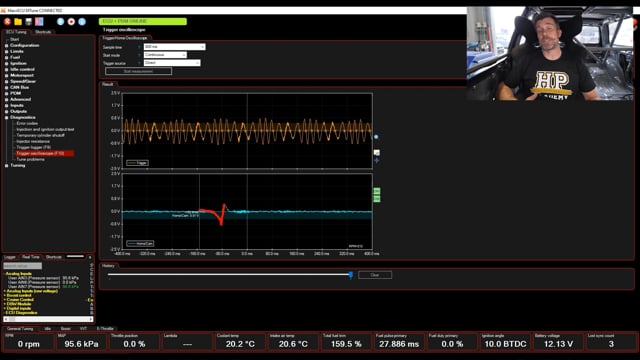Click horizontal scrollbar in real time panel
The height and width of the screenshot is (360, 640).
tap(48, 319)
